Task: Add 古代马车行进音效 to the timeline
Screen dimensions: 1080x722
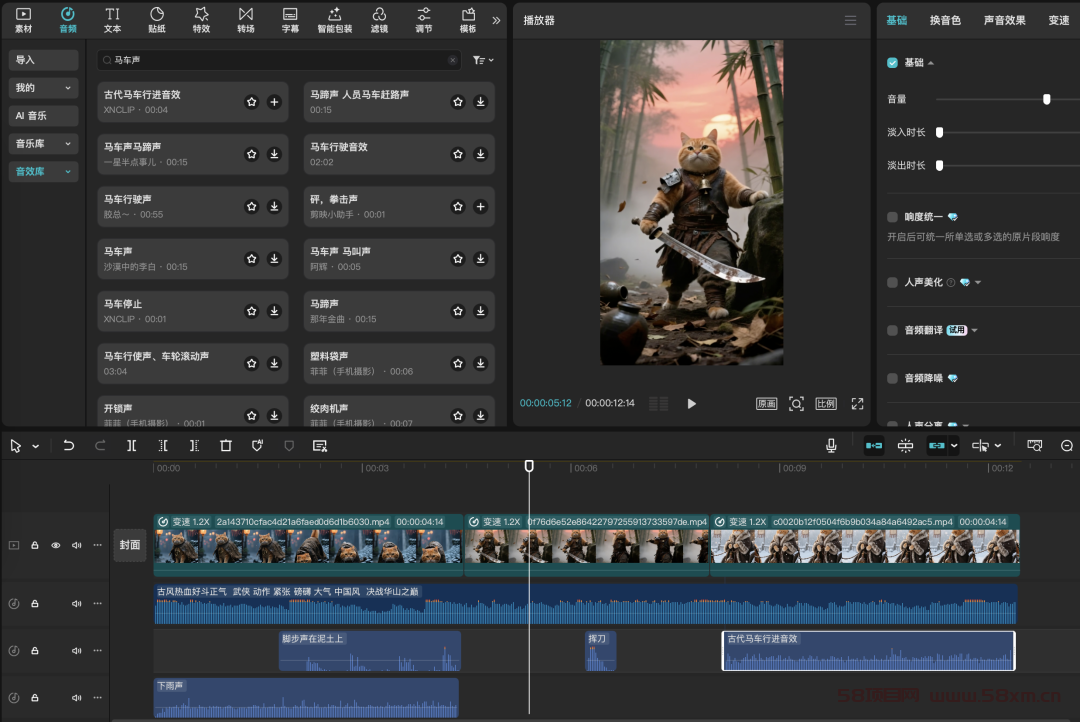Action: 274,102
